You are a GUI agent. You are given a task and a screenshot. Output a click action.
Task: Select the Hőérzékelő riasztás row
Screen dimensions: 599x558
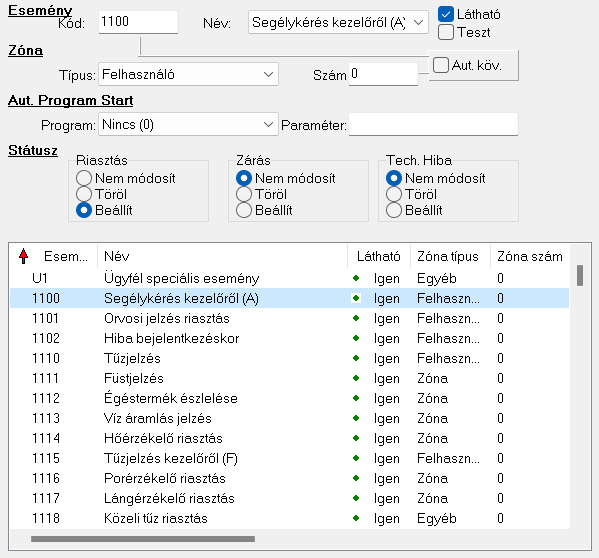[289, 438]
